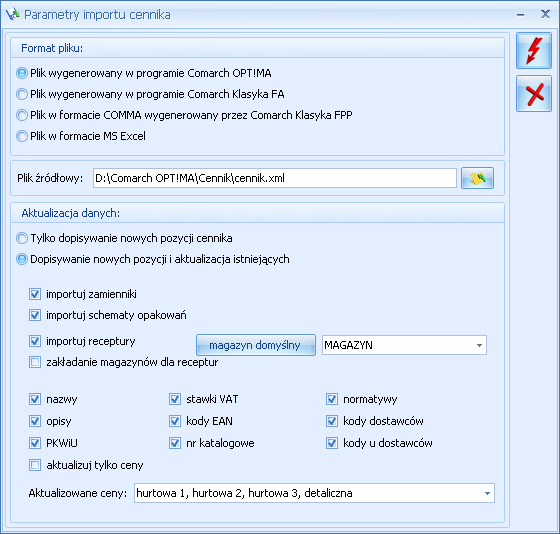This screenshot has width=560, height=534.
Task: Uncheck kody dostawców checkbox
Action: click(332, 421)
